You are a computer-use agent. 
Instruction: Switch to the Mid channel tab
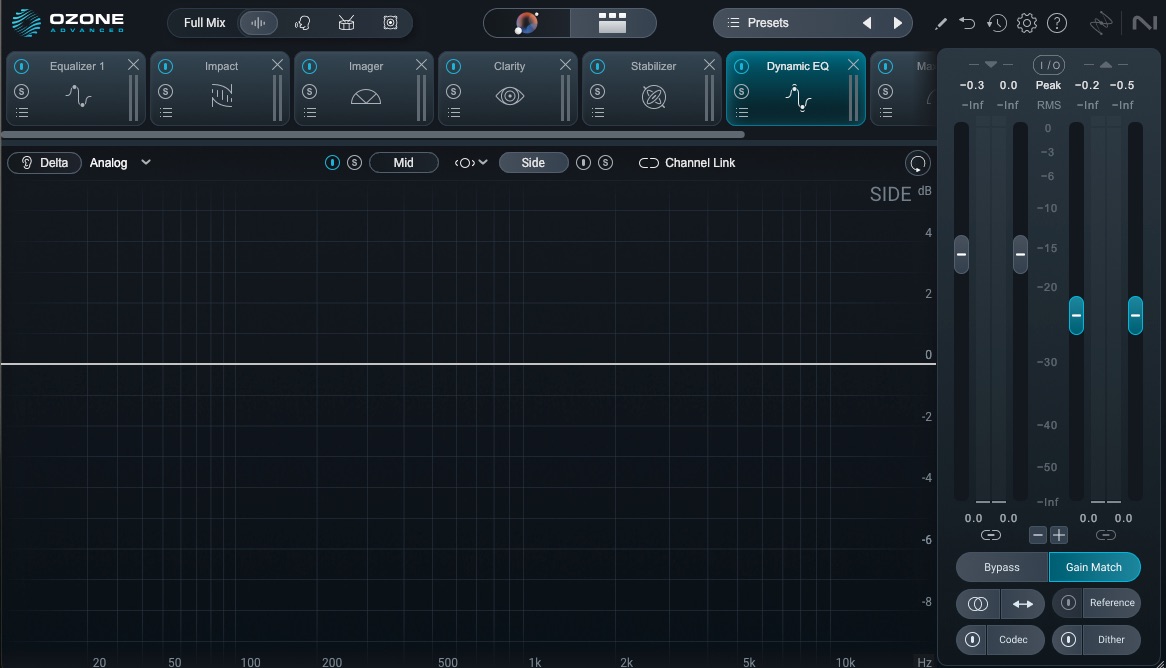click(x=404, y=163)
